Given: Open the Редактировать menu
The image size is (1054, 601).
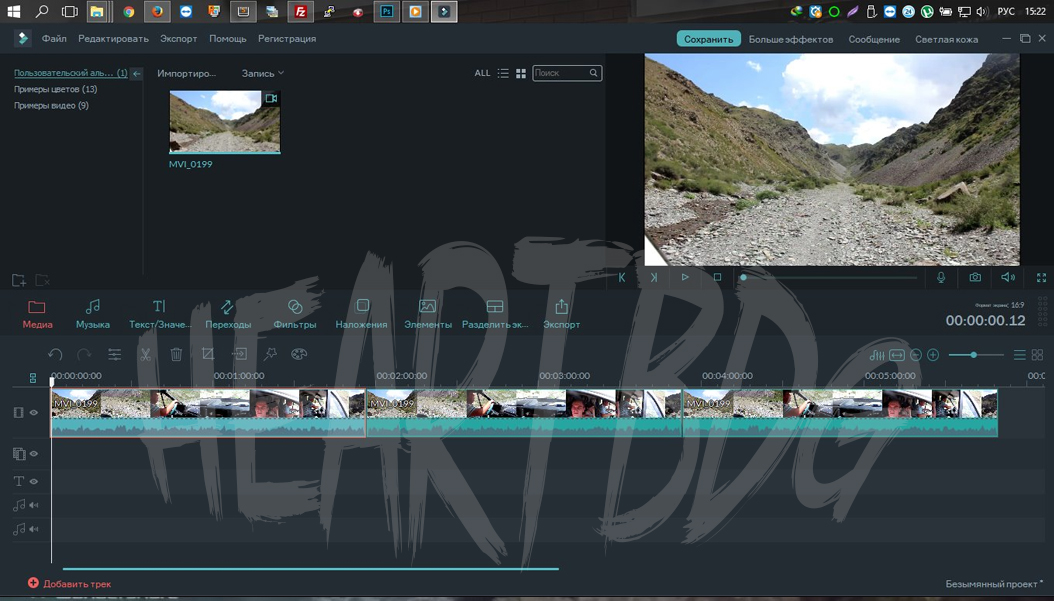Looking at the screenshot, I should point(113,39).
